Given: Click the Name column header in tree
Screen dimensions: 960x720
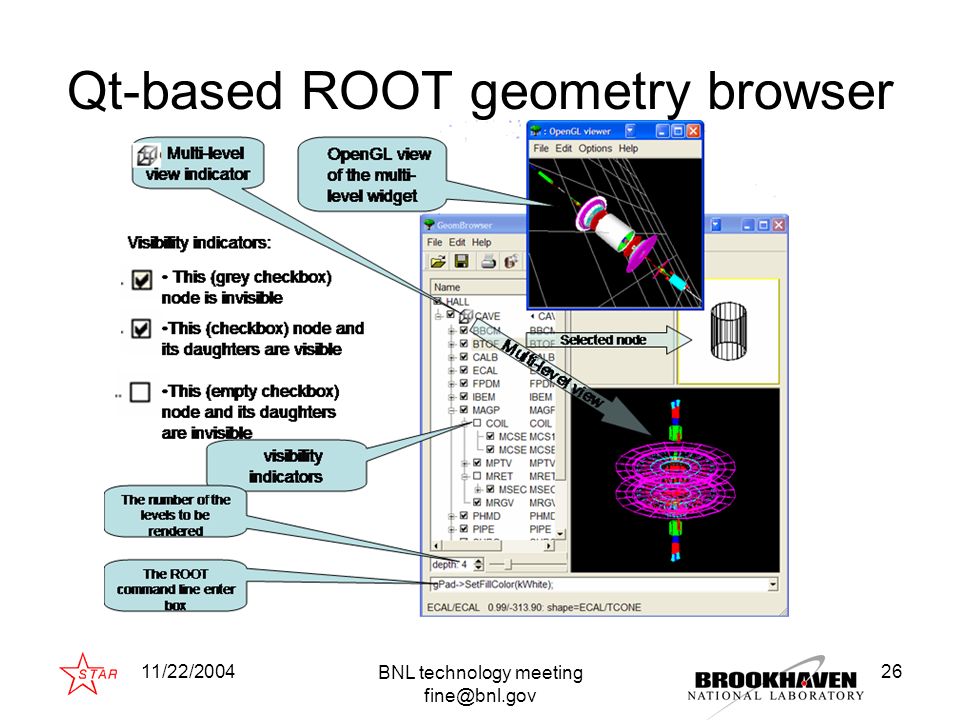Looking at the screenshot, I should pos(479,287).
